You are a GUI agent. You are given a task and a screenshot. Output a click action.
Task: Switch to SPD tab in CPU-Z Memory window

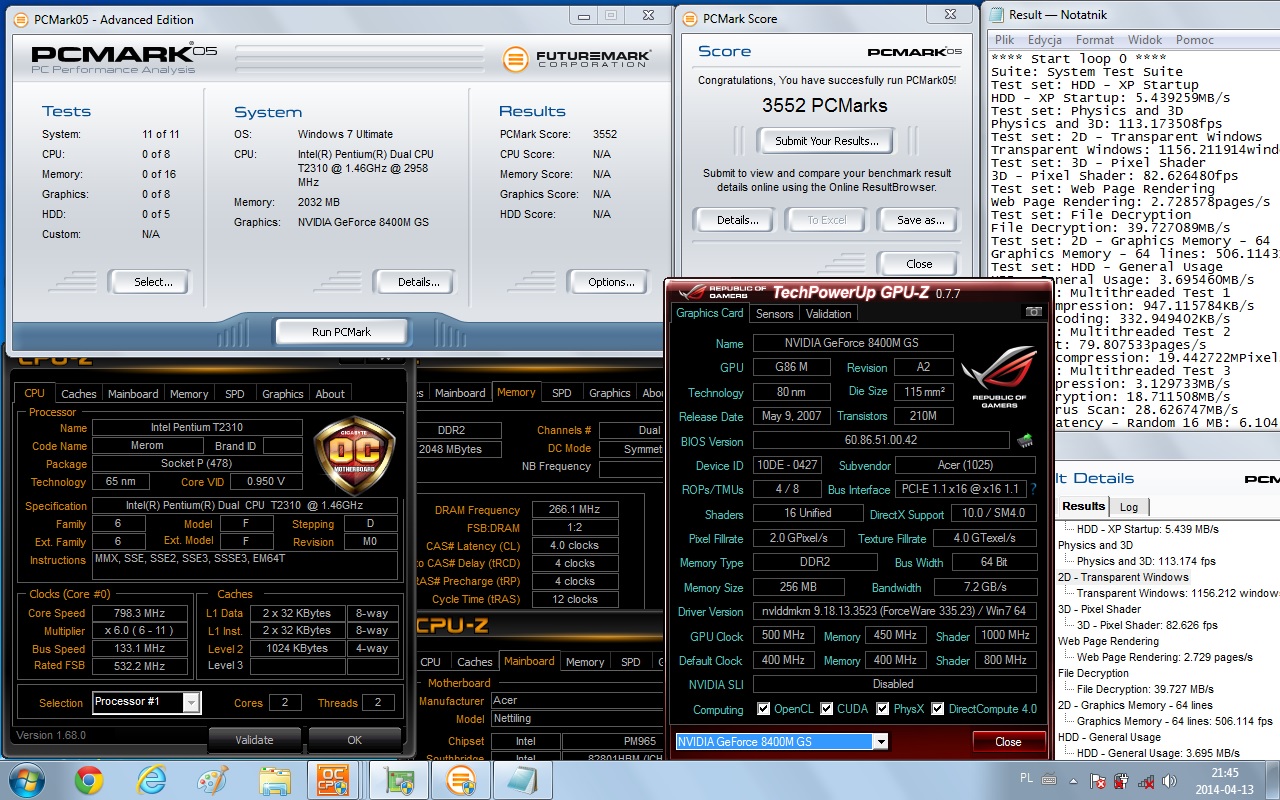[x=562, y=393]
